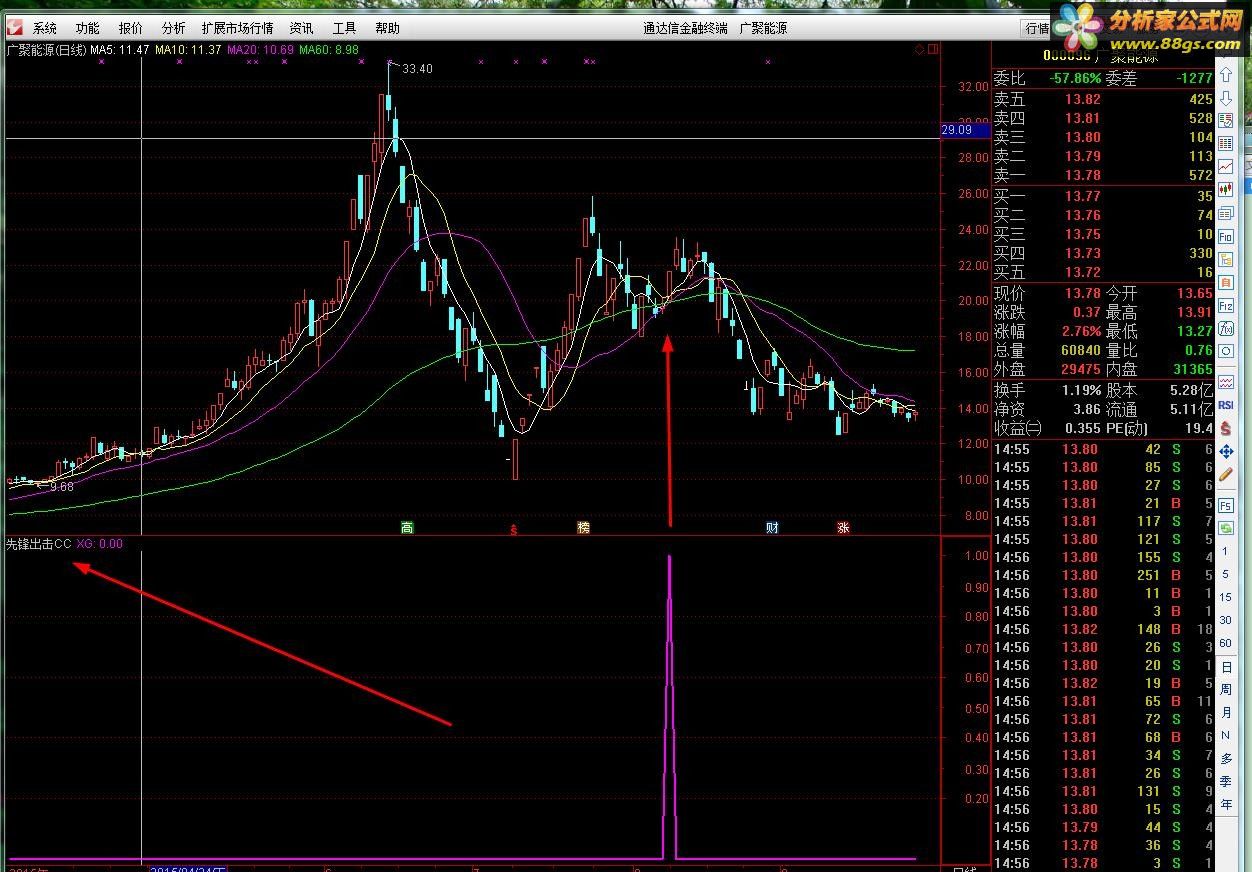The height and width of the screenshot is (872, 1252).
Task: Click the red dollar sign icon
Action: tap(1226, 427)
